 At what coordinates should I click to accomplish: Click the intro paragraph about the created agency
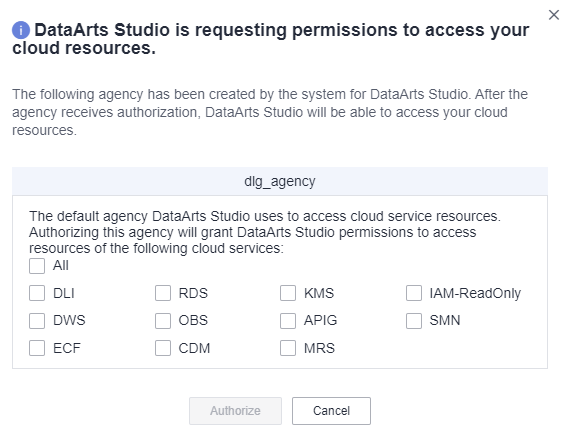[270, 112]
